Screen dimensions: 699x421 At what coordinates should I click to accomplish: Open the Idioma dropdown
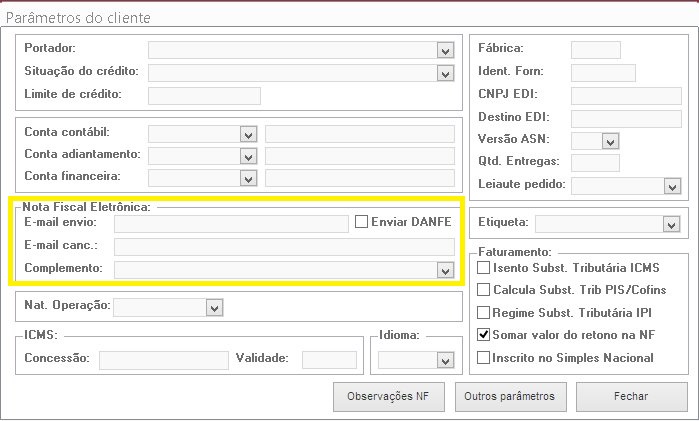445,360
